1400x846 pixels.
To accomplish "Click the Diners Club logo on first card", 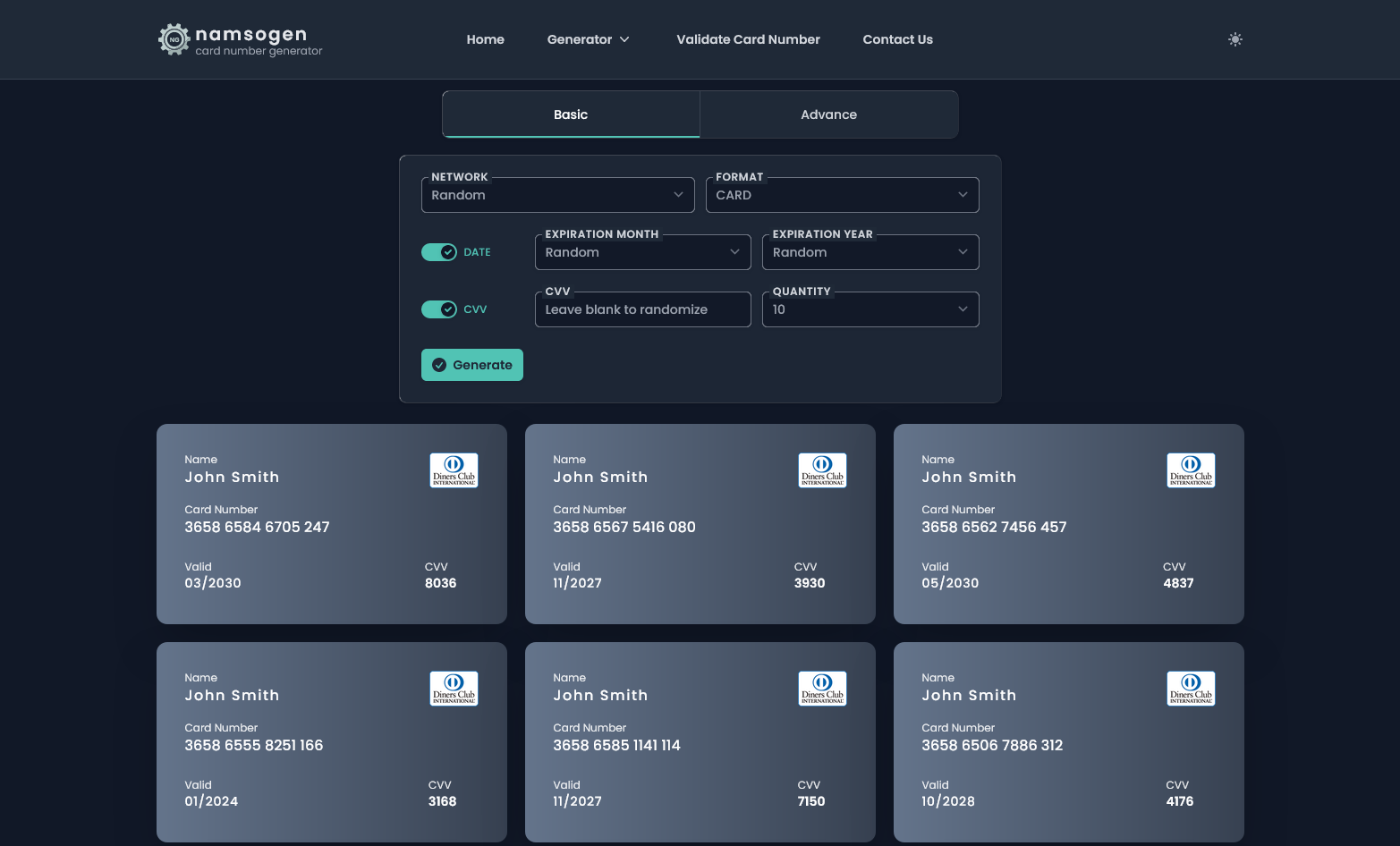I will pyautogui.click(x=454, y=470).
